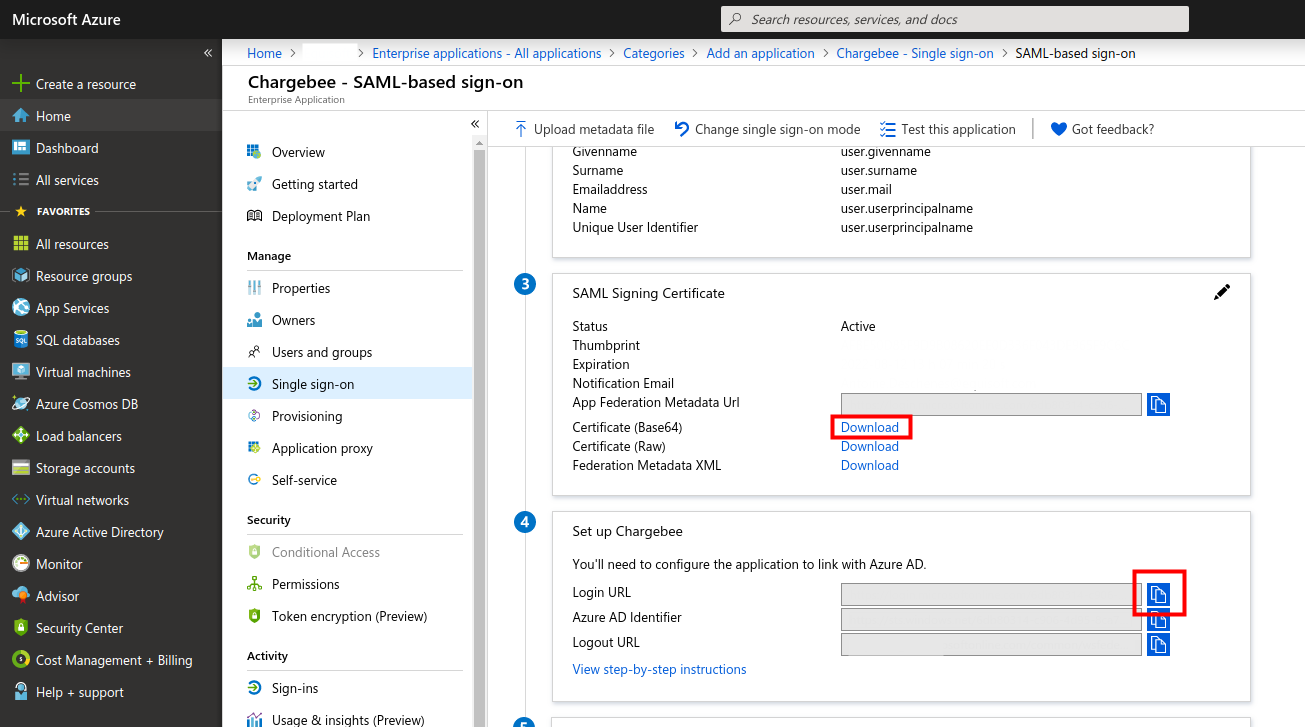This screenshot has width=1305, height=727.
Task: Open All resources grid icon
Action: 20,244
